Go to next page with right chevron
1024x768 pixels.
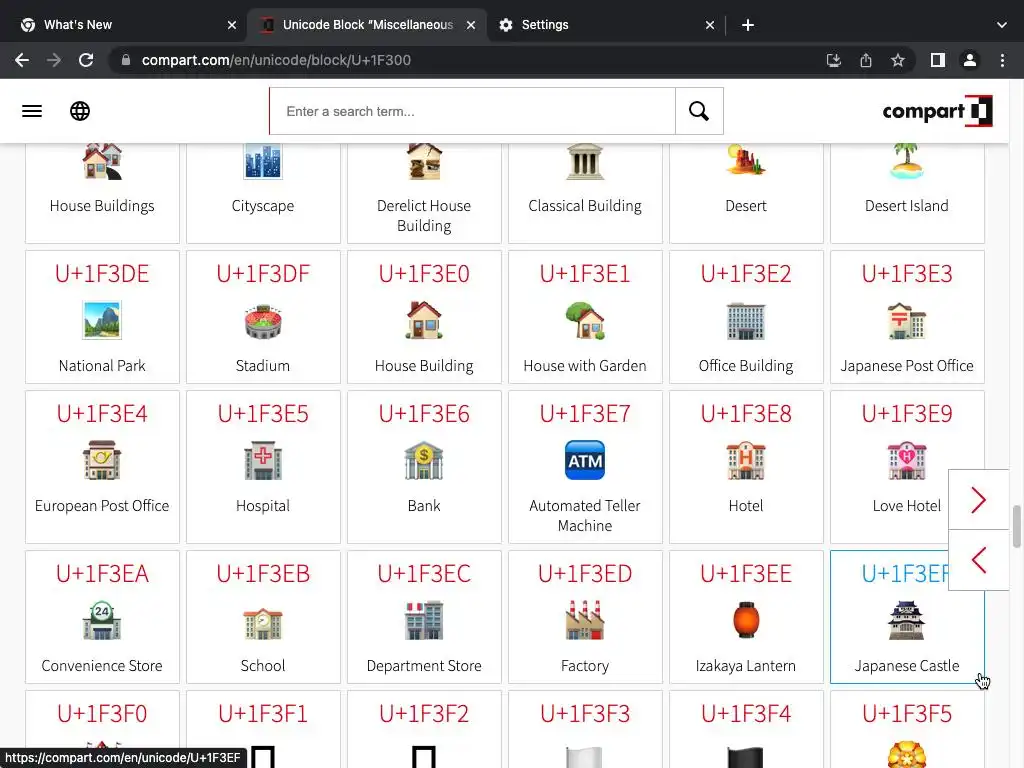(978, 500)
